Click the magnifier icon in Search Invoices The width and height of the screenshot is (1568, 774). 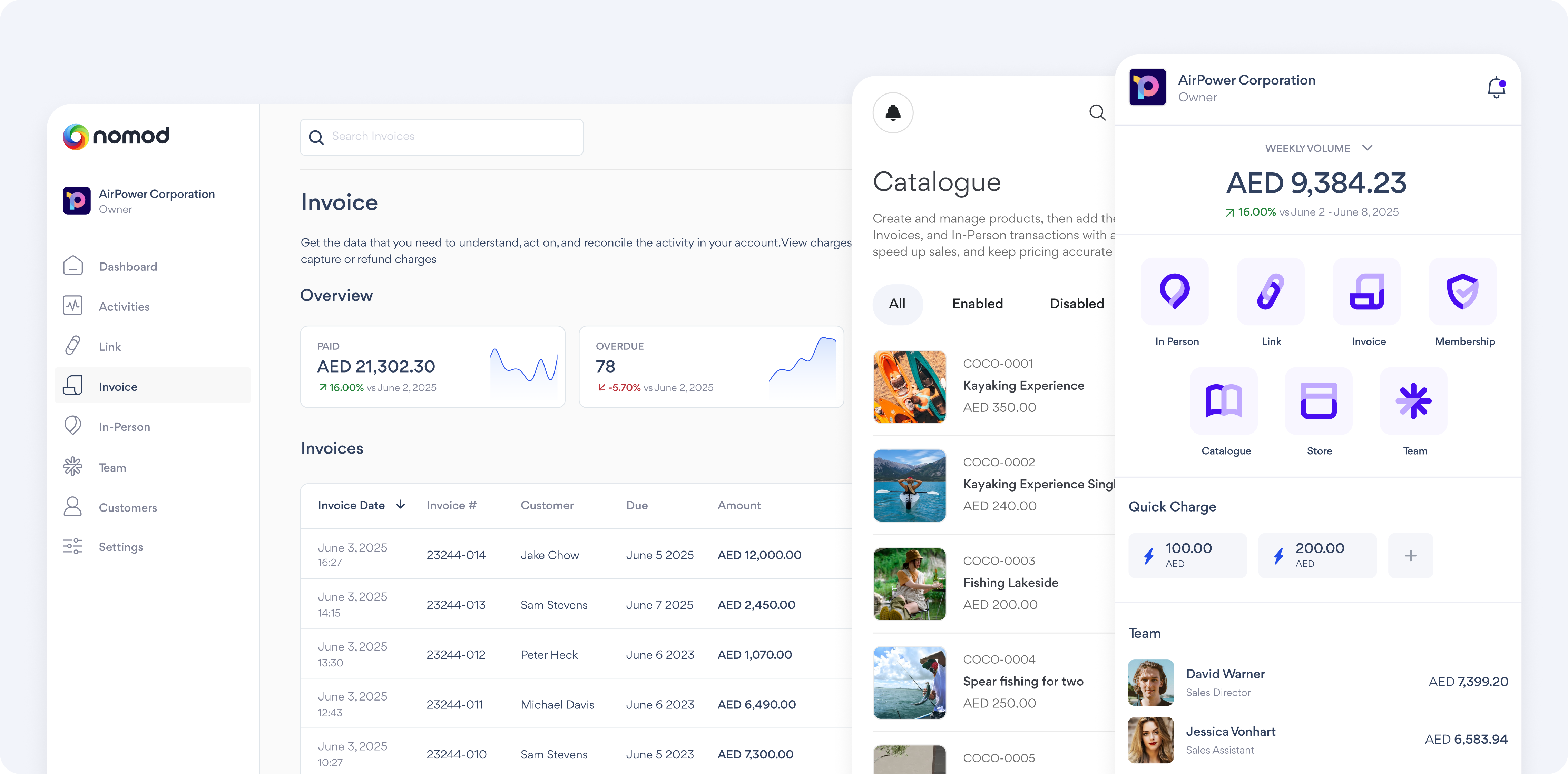(x=316, y=138)
